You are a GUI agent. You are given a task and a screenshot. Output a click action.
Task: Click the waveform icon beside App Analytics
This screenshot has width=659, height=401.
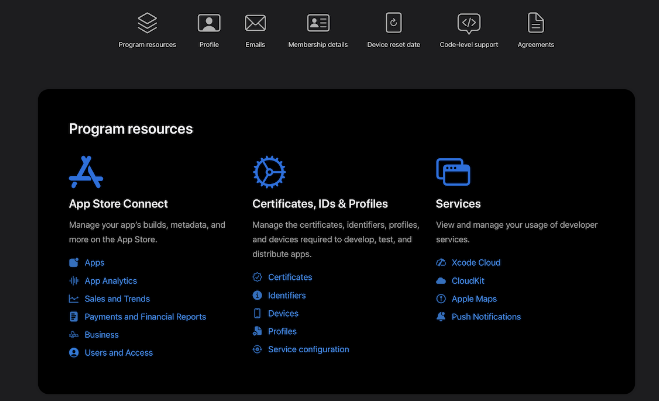pyautogui.click(x=74, y=281)
